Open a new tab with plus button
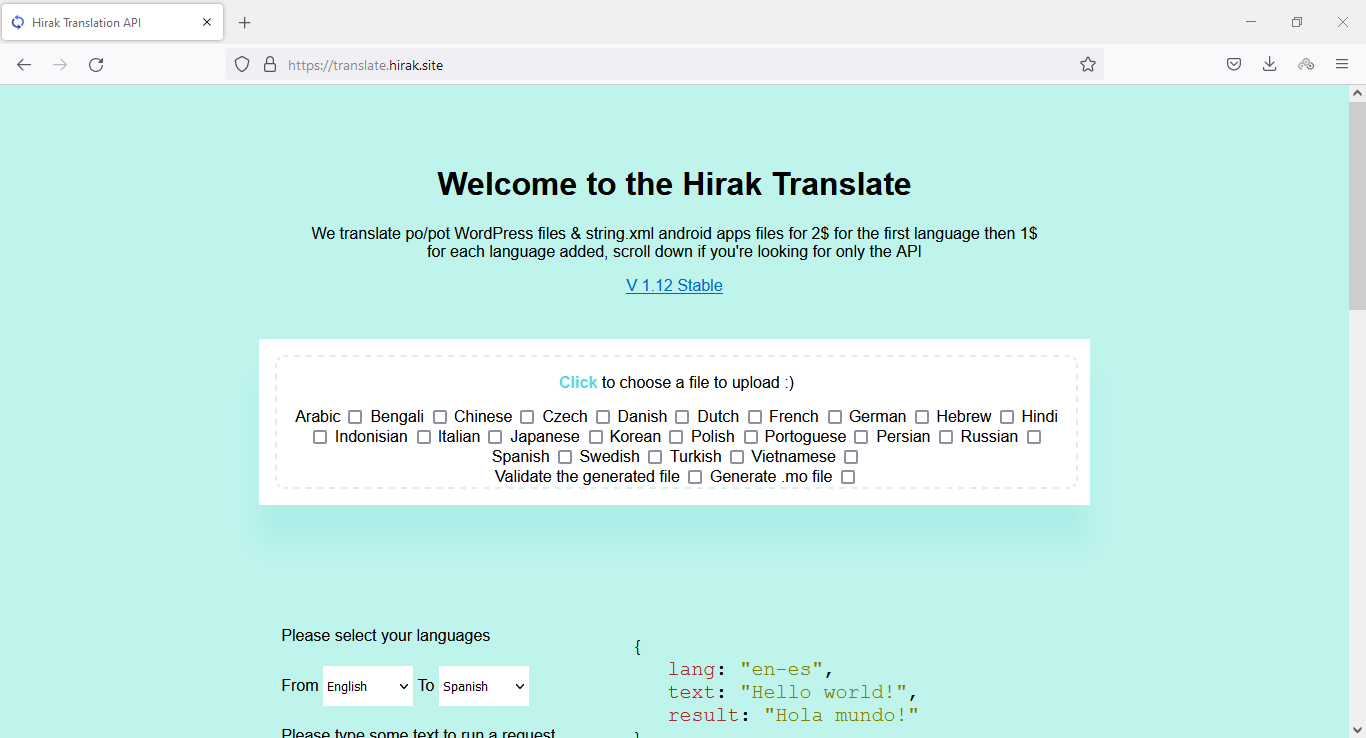This screenshot has width=1366, height=738. tap(245, 22)
